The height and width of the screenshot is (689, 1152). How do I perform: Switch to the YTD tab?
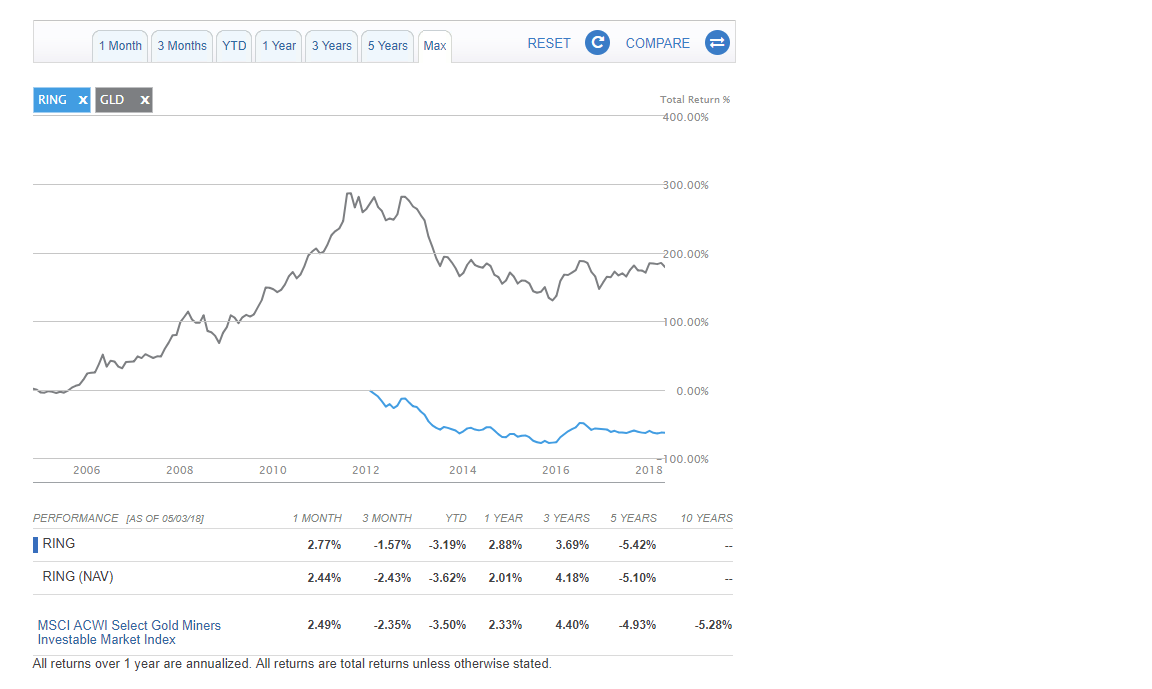[234, 46]
